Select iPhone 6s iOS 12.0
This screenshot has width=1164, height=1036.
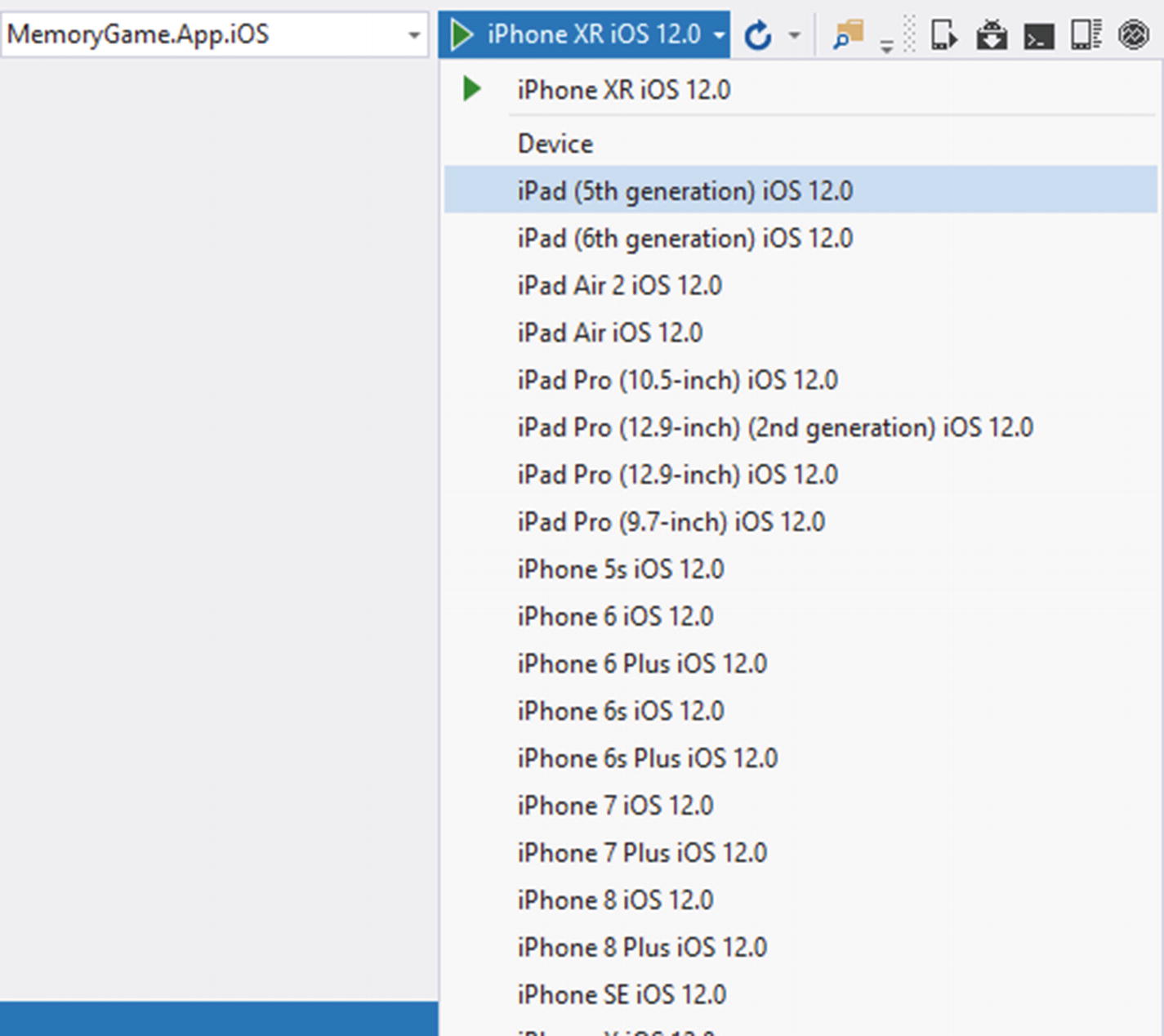(x=801, y=711)
